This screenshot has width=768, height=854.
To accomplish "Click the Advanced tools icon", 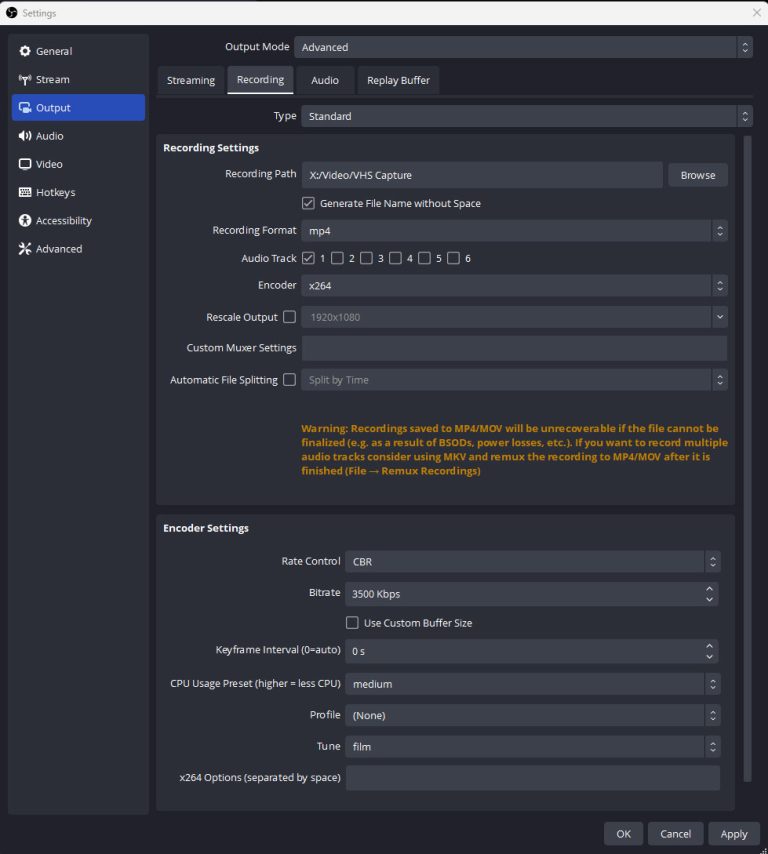I will pyautogui.click(x=26, y=249).
